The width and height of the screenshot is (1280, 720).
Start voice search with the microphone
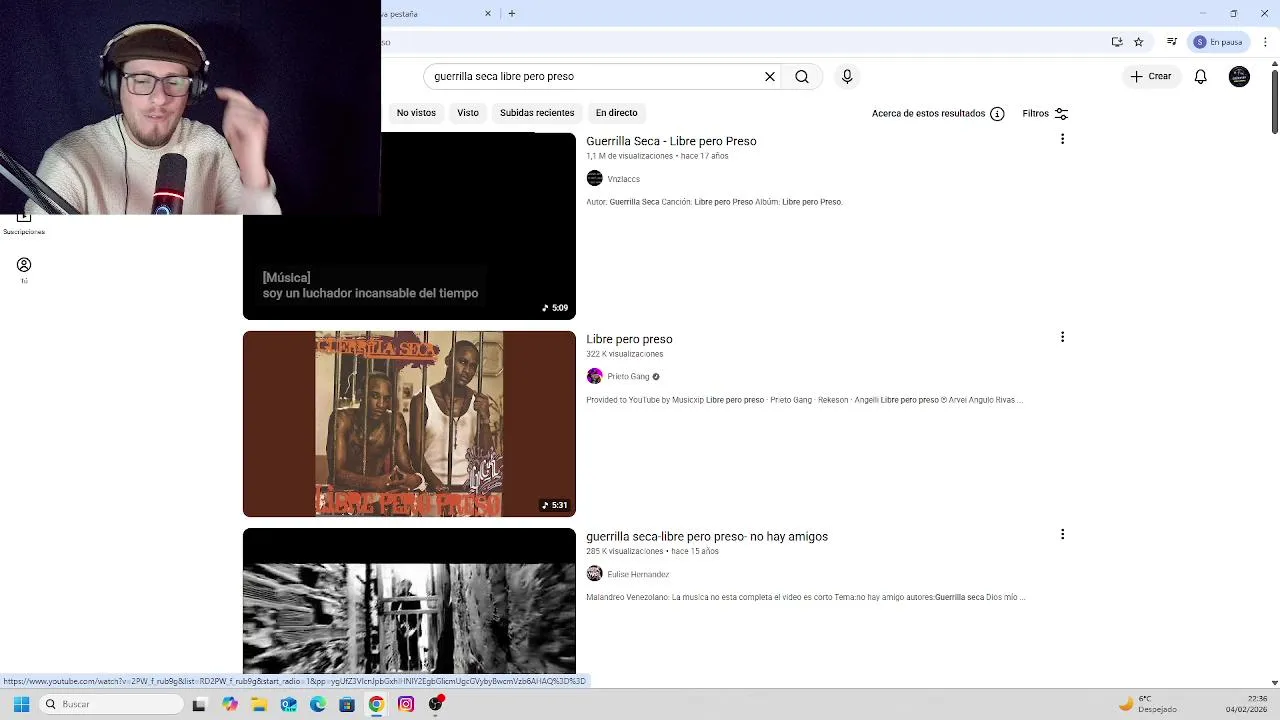[x=847, y=76]
